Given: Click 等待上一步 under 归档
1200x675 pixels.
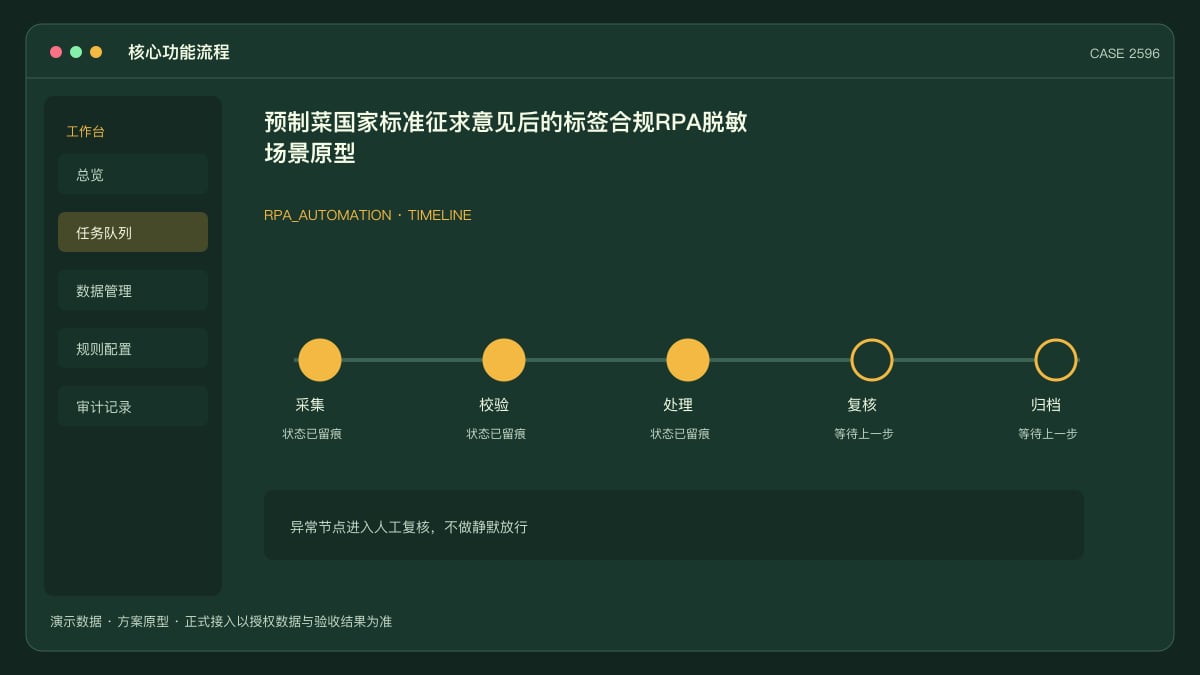Looking at the screenshot, I should [x=1048, y=434].
